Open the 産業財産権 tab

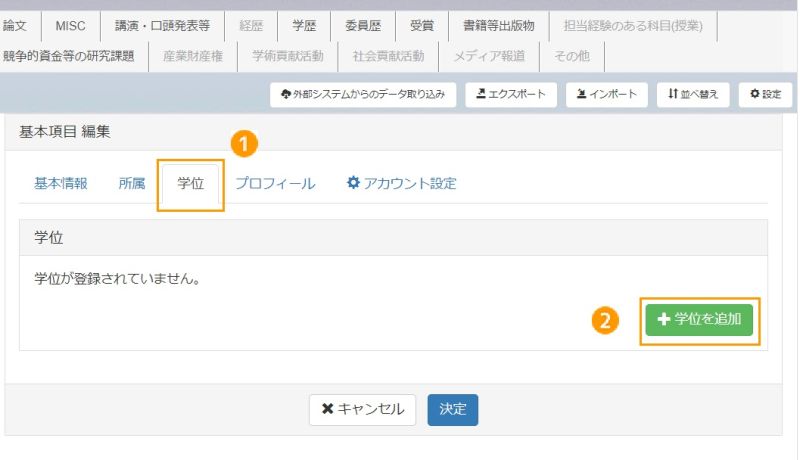(x=193, y=56)
